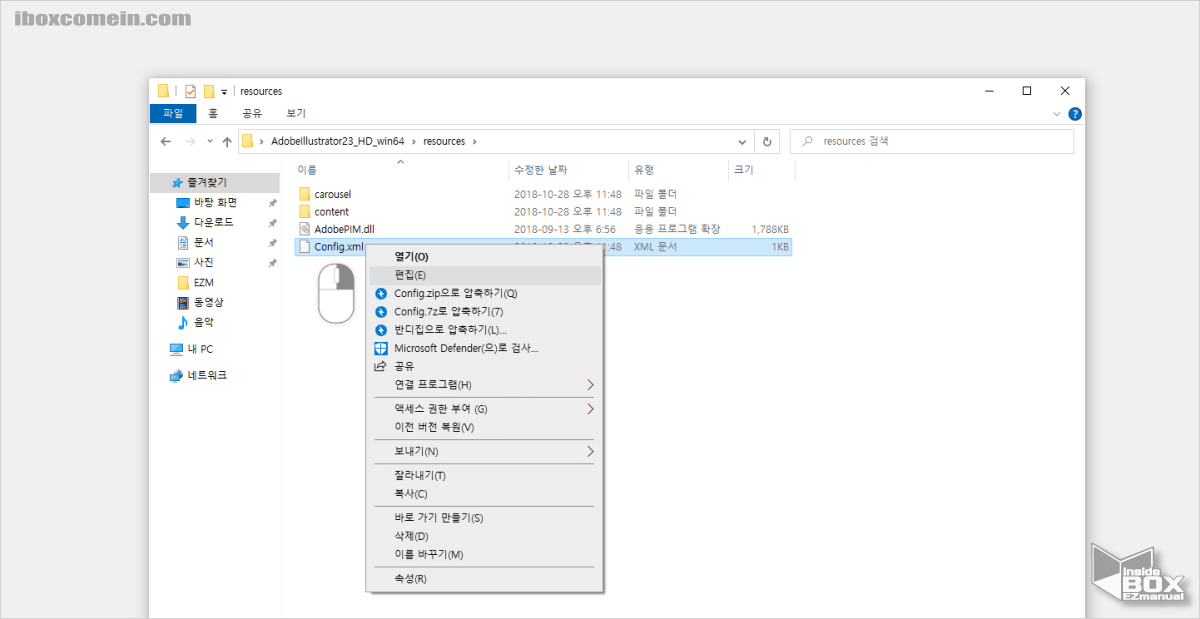Image resolution: width=1200 pixels, height=619 pixels.
Task: Open the Help question-mark icon in the ribbon
Action: pos(1073,113)
